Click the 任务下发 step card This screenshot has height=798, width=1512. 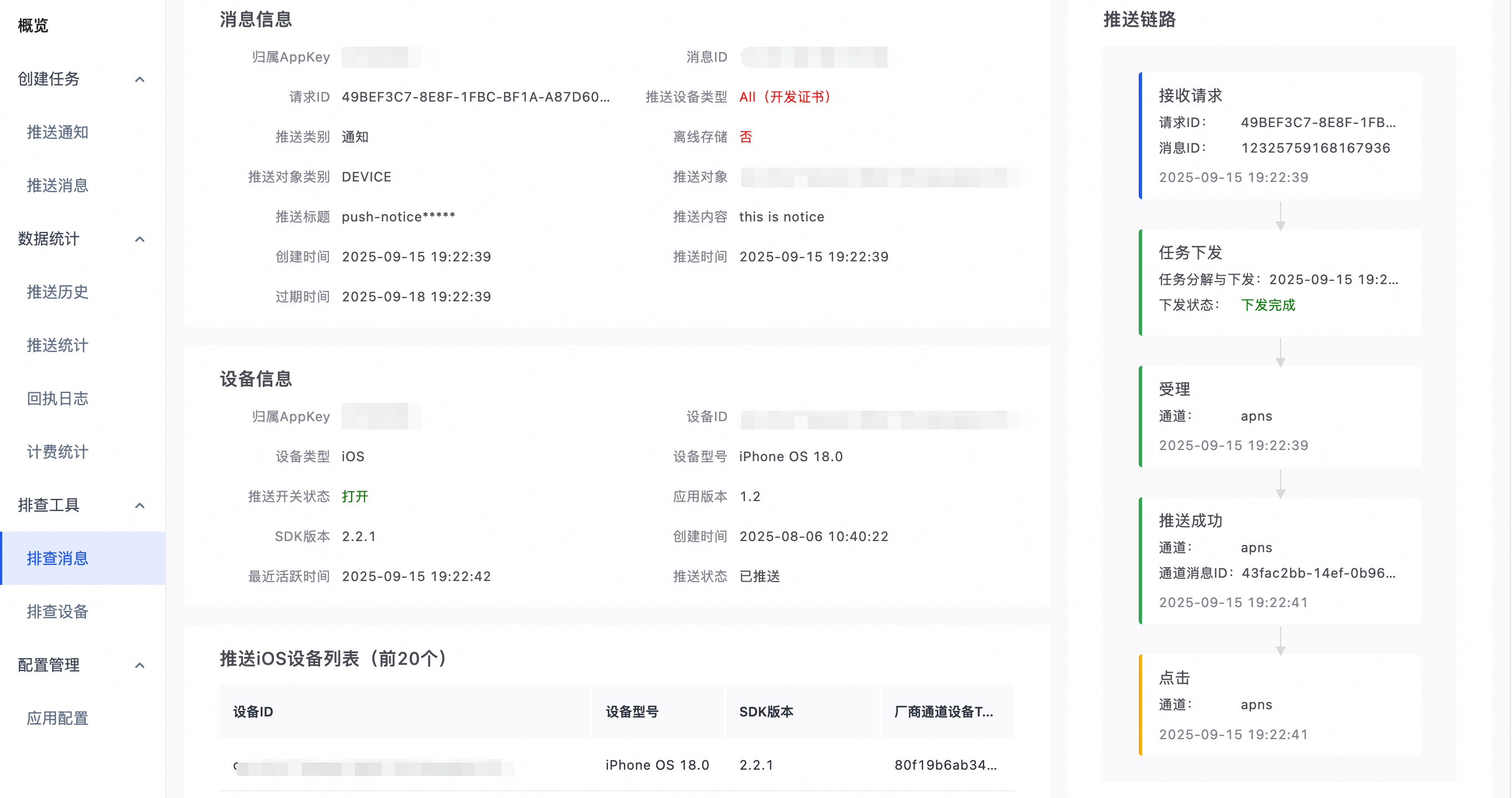[1280, 282]
